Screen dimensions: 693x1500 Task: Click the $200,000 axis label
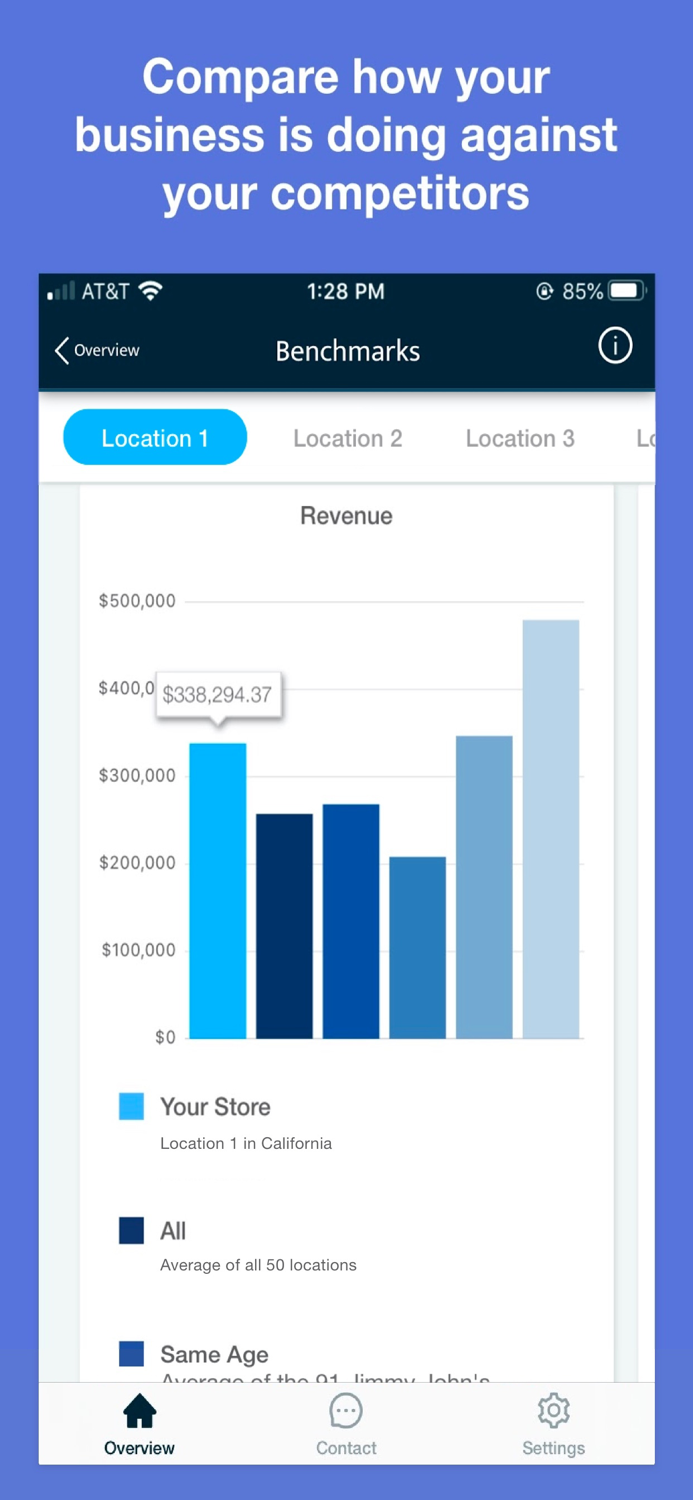click(x=137, y=863)
